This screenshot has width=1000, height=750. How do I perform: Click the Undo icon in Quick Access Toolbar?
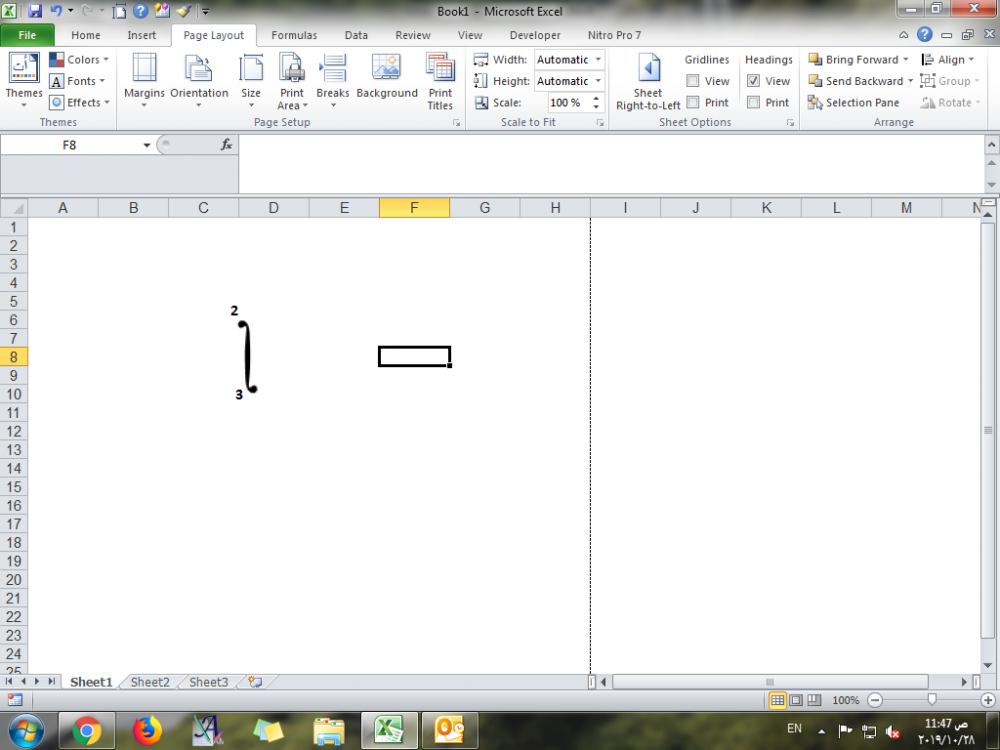tap(56, 11)
